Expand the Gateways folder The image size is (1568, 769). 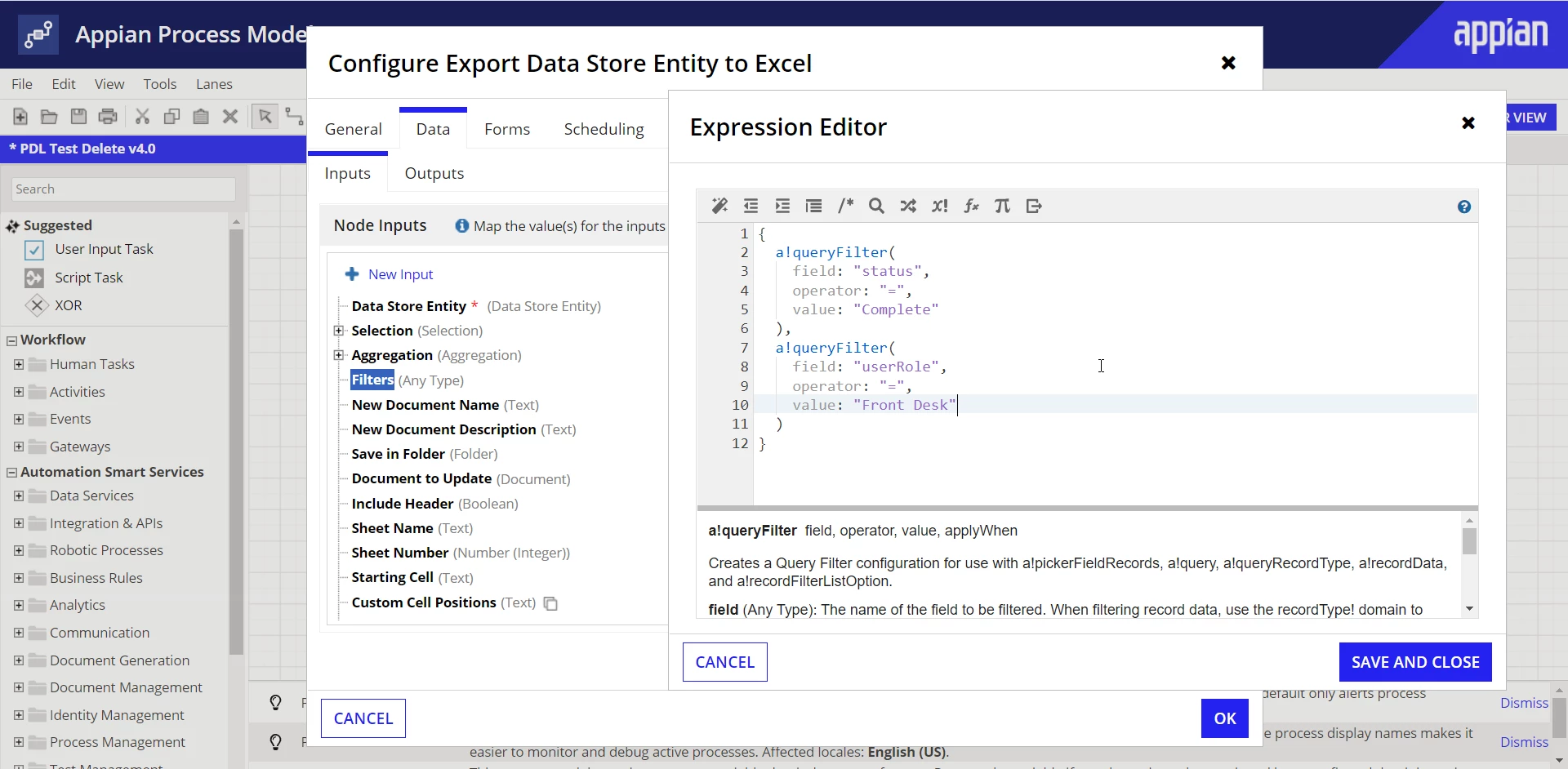click(19, 447)
